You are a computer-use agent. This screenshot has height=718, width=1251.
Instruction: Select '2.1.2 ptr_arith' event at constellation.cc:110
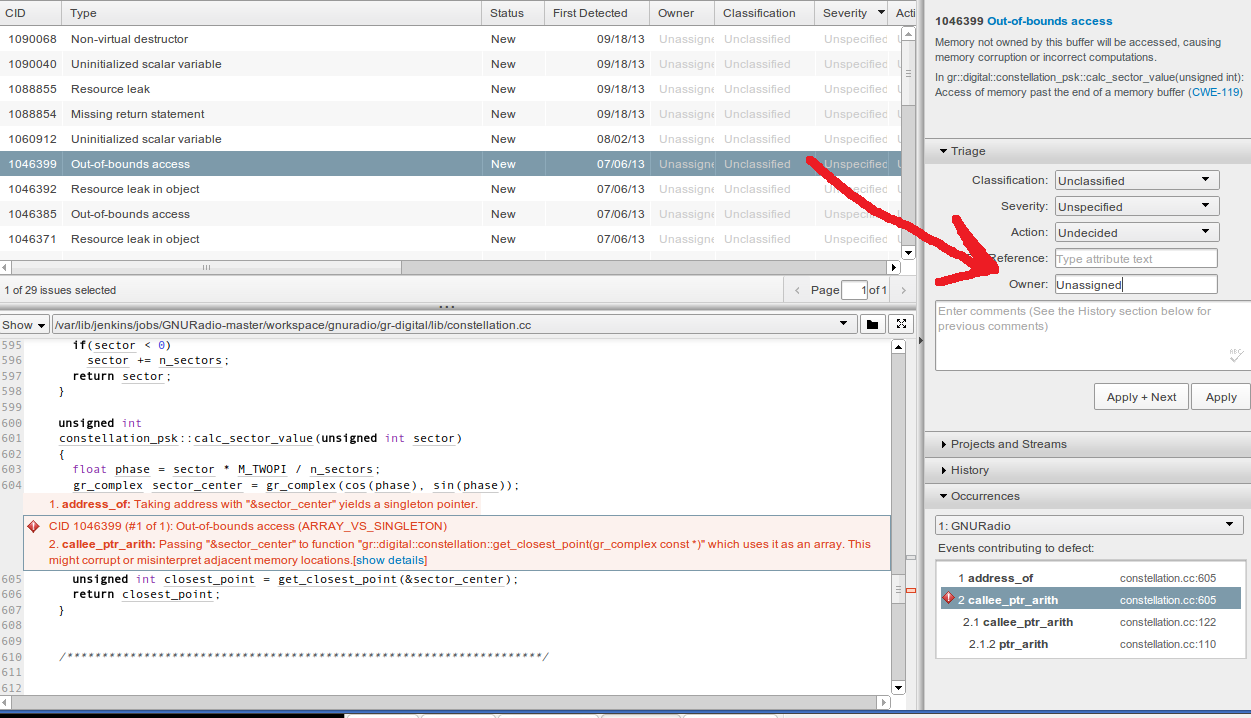[1088, 644]
